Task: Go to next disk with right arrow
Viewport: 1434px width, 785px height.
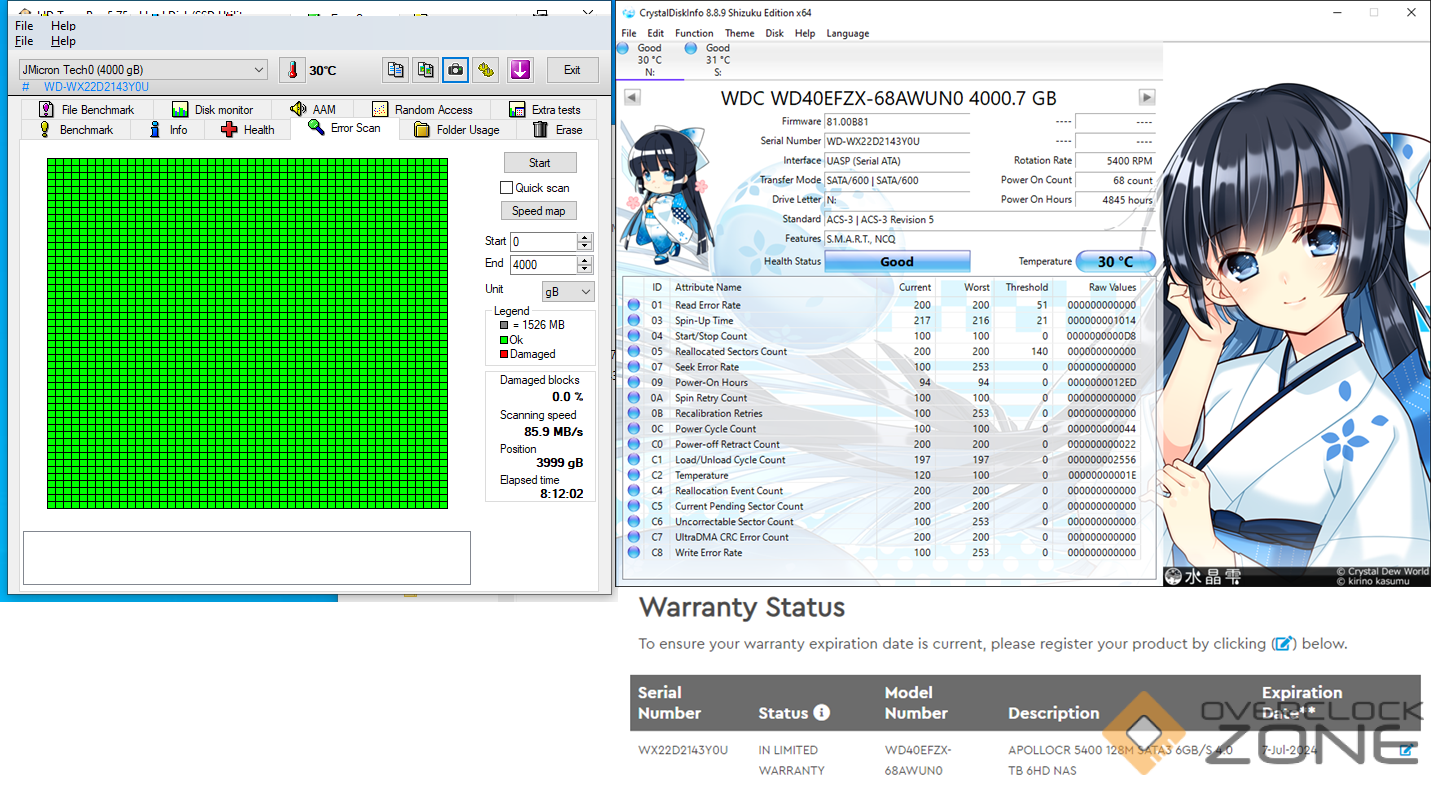Action: coord(1147,98)
